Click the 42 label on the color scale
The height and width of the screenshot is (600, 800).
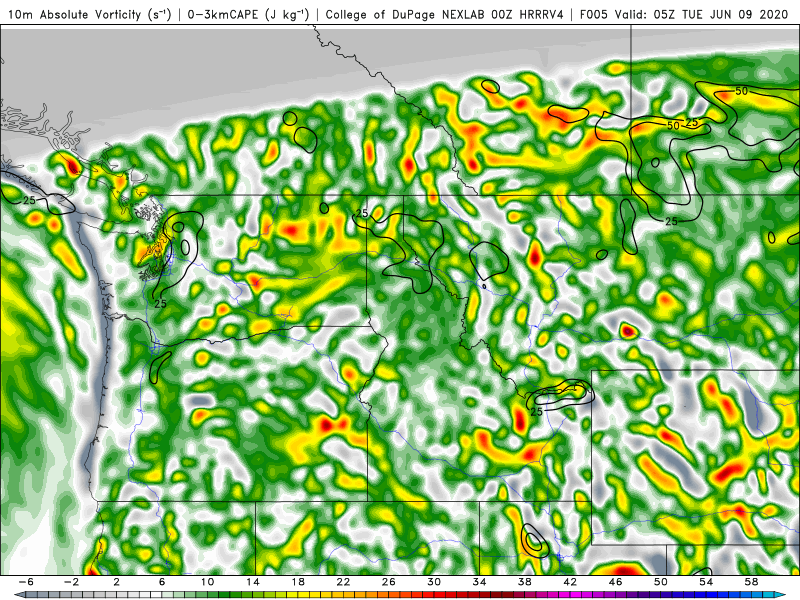pos(570,582)
